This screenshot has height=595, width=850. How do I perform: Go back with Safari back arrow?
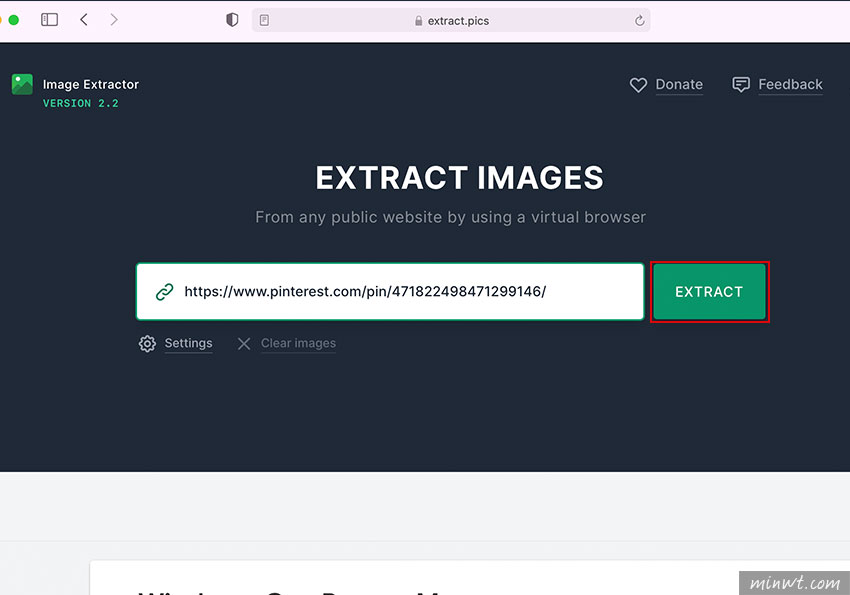click(83, 20)
